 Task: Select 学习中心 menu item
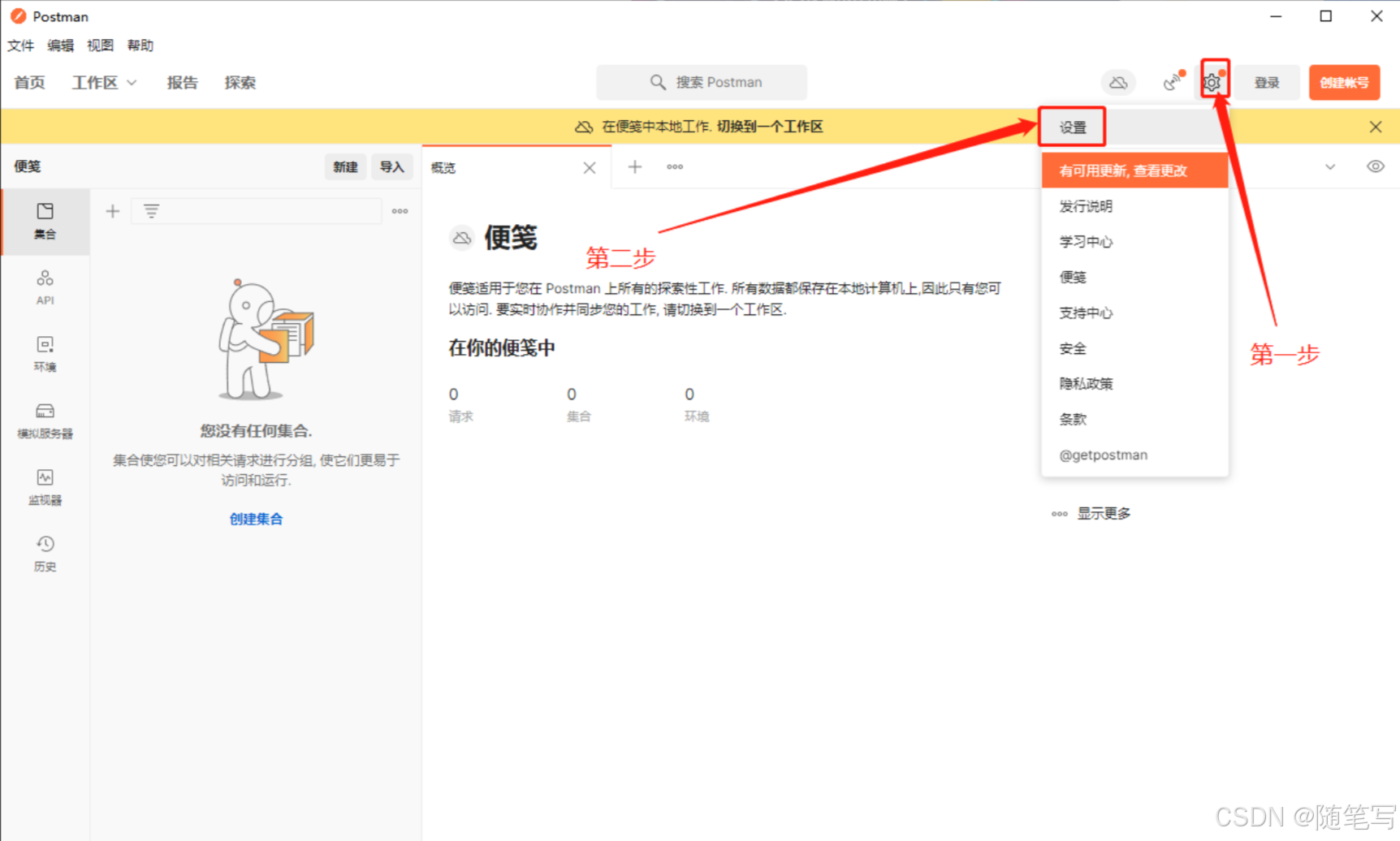point(1134,242)
